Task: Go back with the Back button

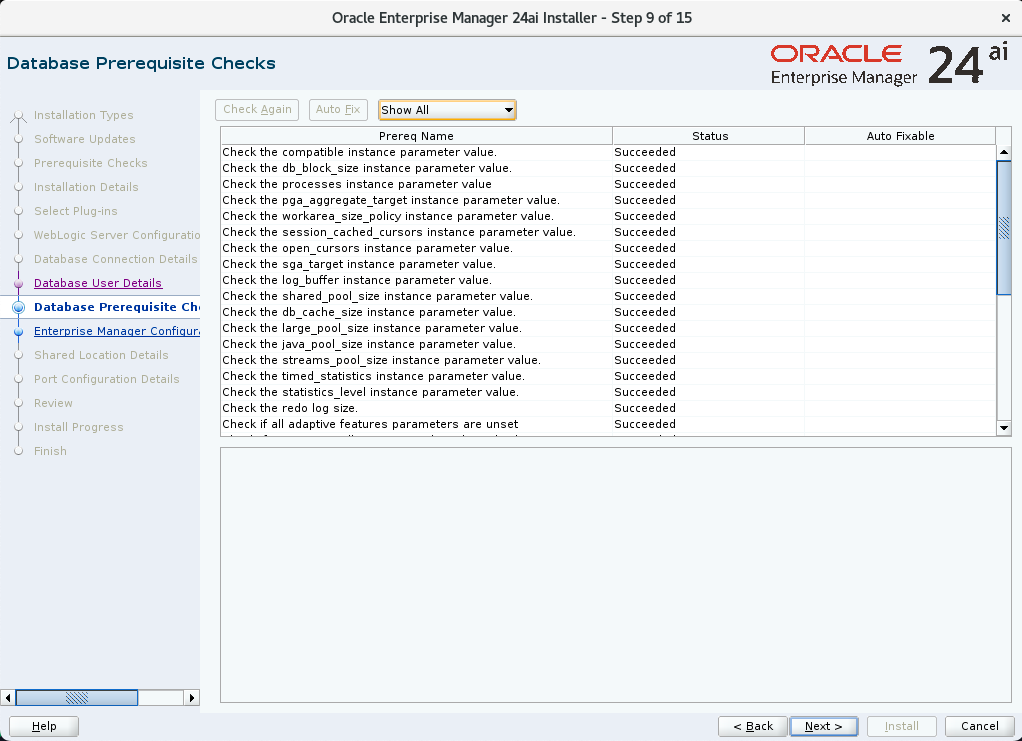Action: point(753,726)
